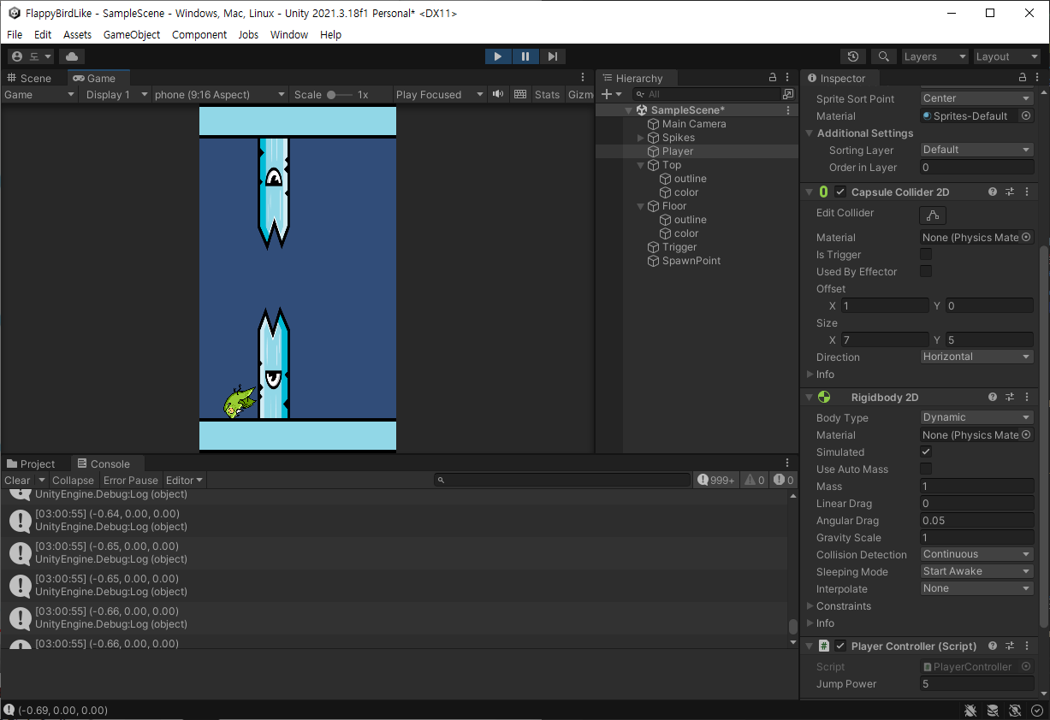Uncheck the Simulated checkbox
The image size is (1050, 720).
point(926,452)
